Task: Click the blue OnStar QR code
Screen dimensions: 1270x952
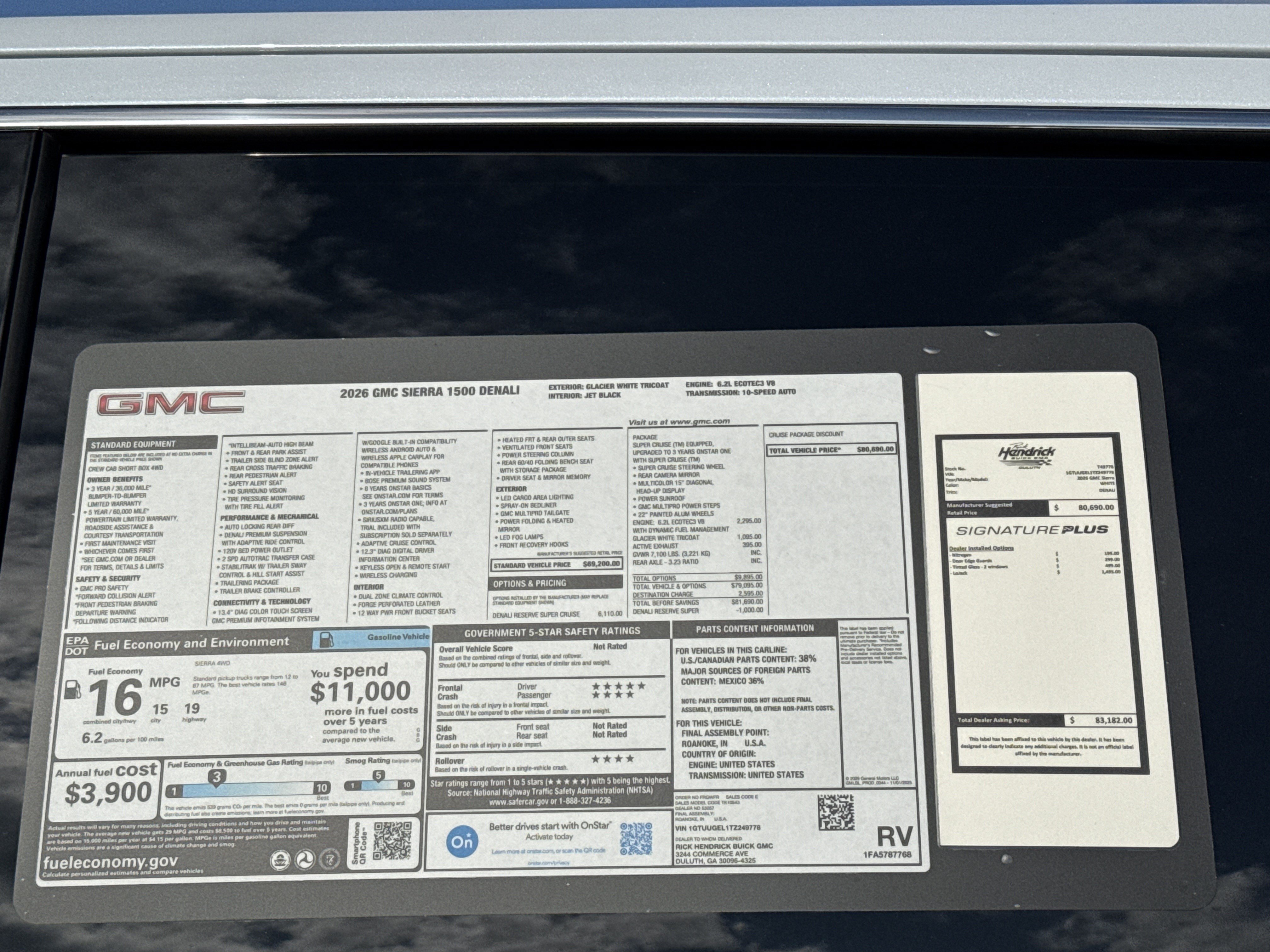Action: (x=636, y=839)
